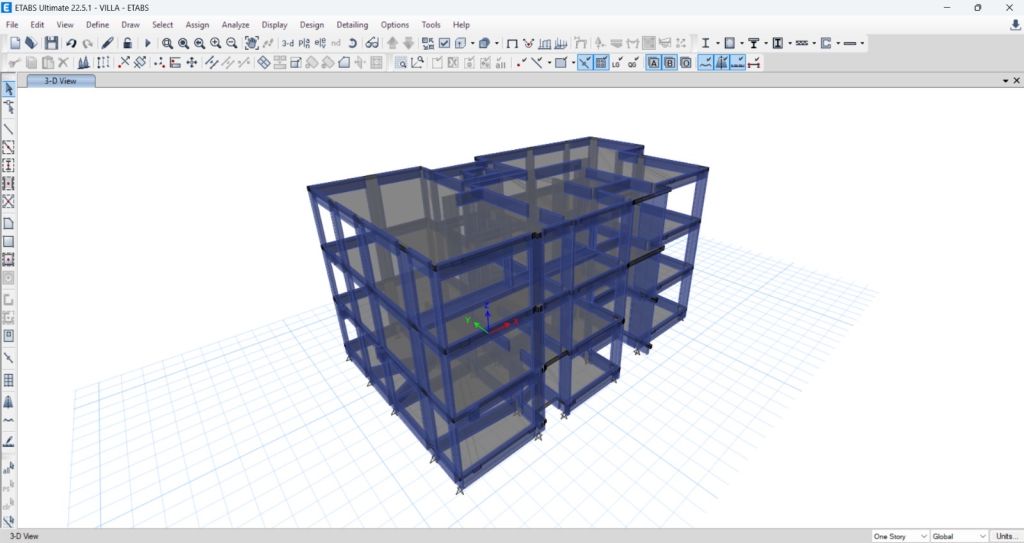The image size is (1024, 543).
Task: Toggle the 'A' object display button
Action: pyautogui.click(x=653, y=62)
